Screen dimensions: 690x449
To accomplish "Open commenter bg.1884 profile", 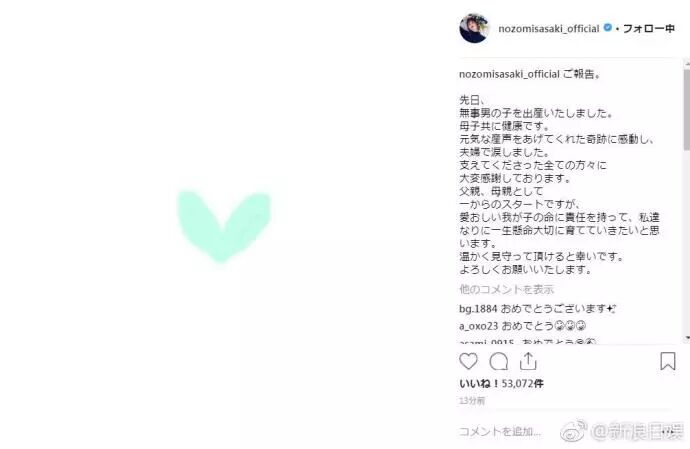I will click(478, 309).
